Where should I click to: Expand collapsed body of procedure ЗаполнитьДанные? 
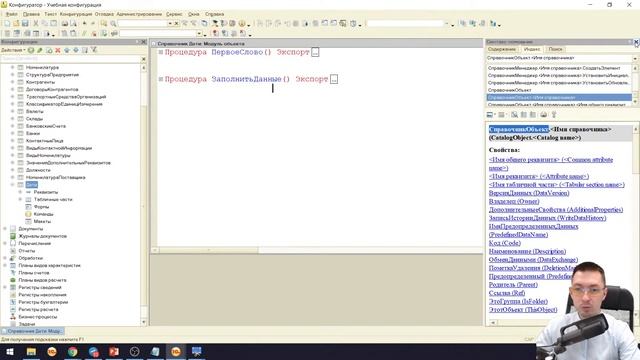(x=334, y=79)
